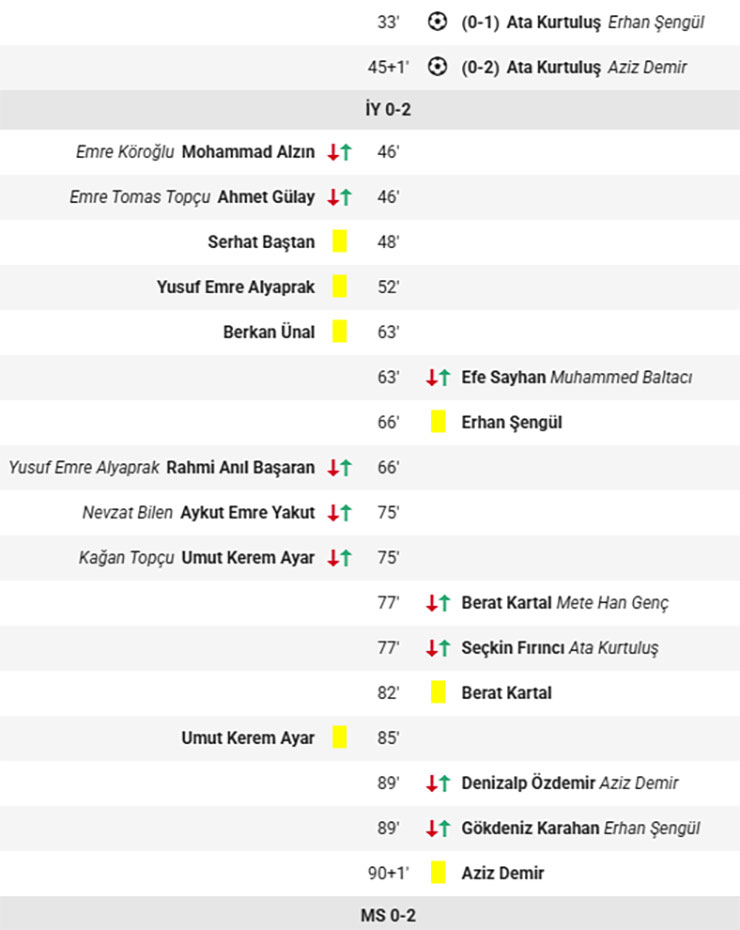Open player Yusuf Emre Alyaprak's booking entry
Image resolution: width=740 pixels, height=930 pixels.
coord(235,287)
